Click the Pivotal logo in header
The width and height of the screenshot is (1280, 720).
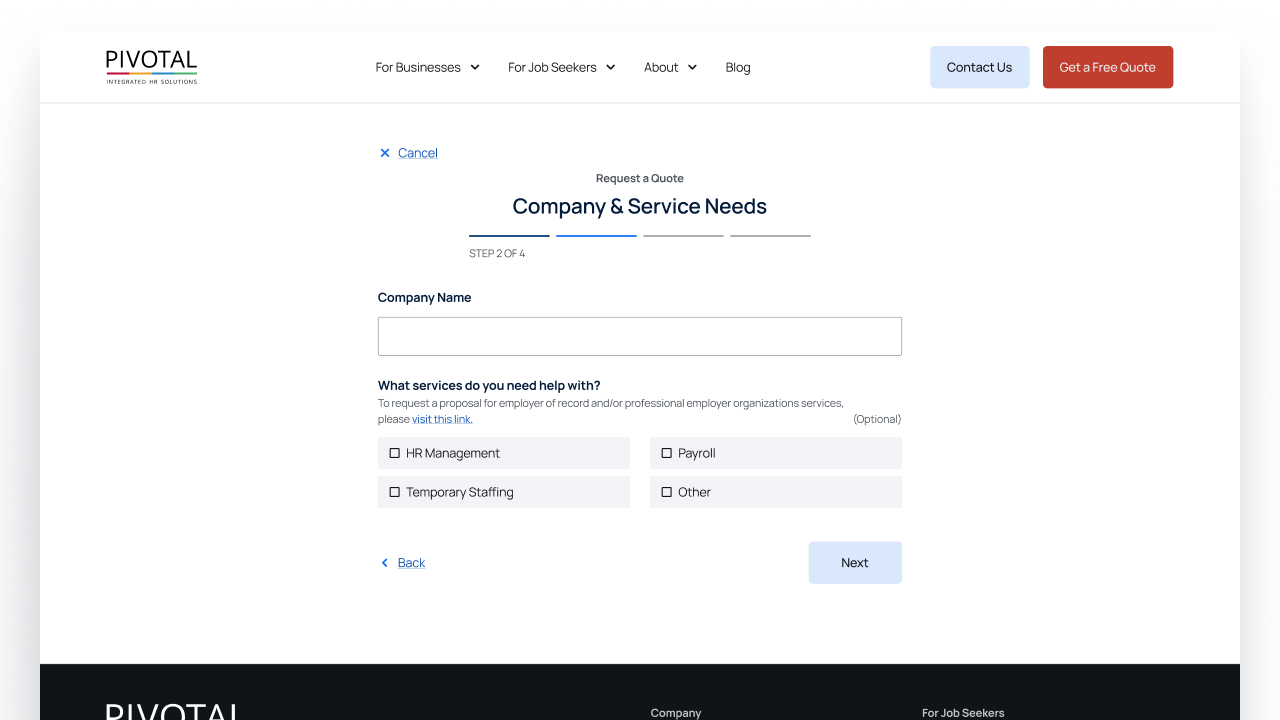[152, 67]
